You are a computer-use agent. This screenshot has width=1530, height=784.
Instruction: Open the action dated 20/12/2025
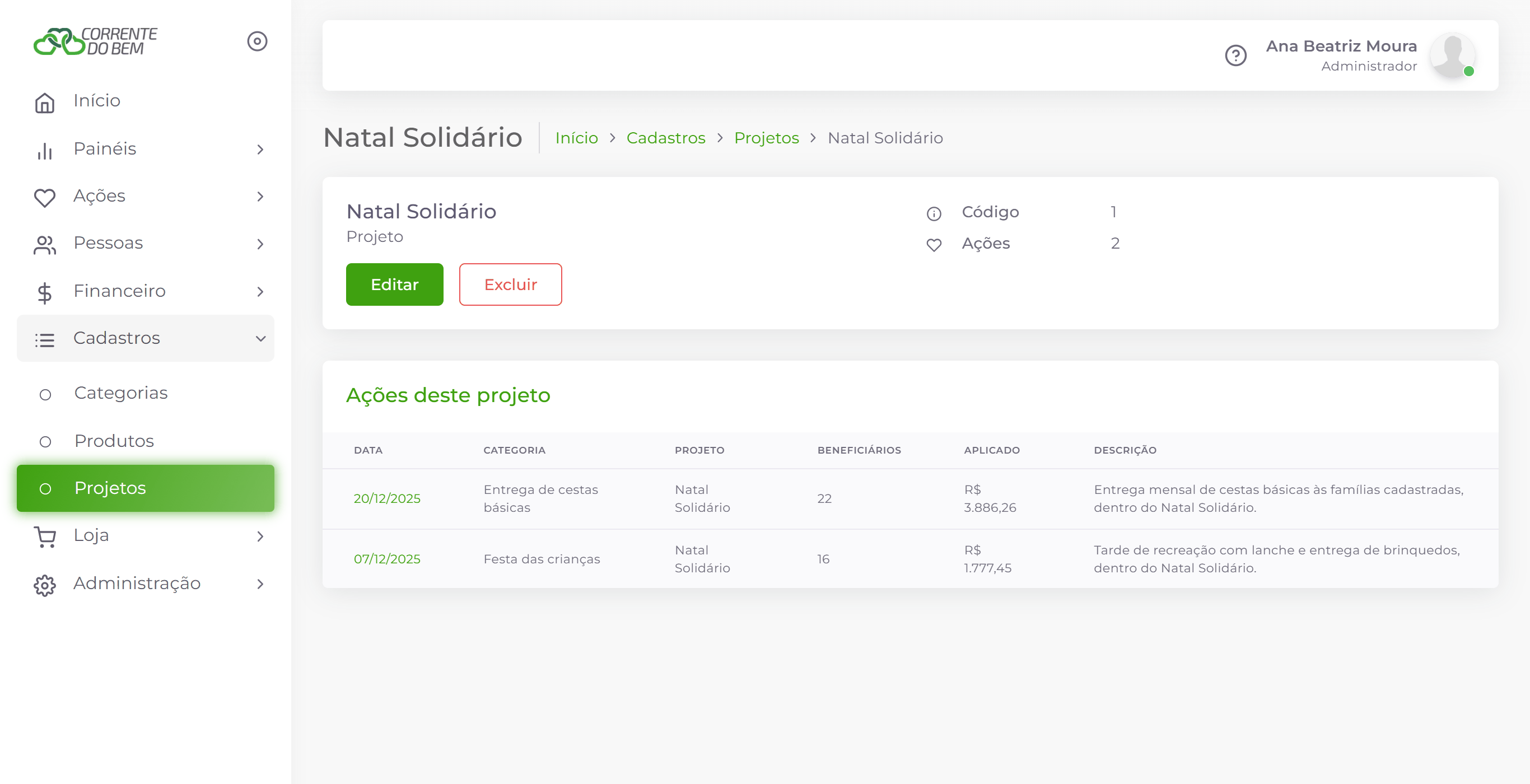point(386,499)
